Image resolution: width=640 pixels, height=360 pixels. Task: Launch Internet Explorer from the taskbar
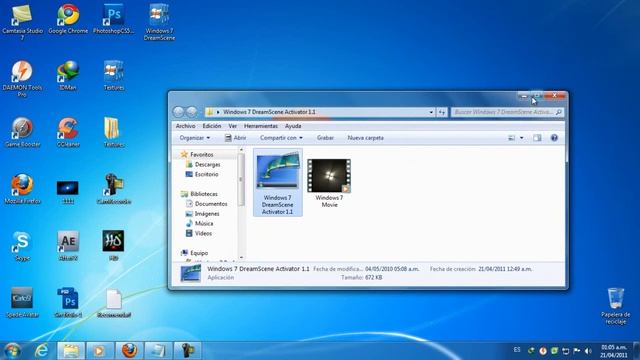tap(41, 351)
